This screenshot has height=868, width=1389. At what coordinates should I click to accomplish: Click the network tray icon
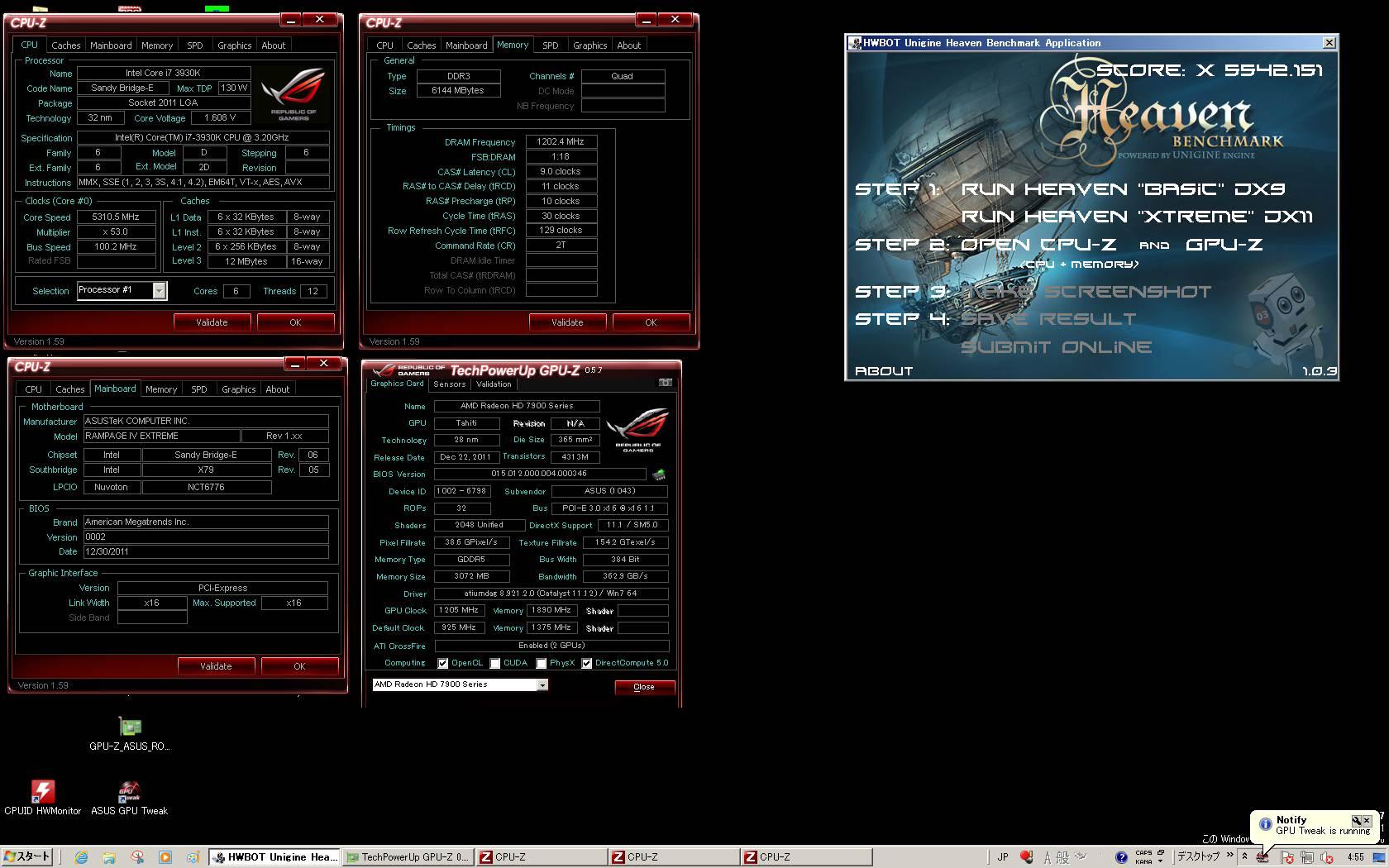pyautogui.click(x=1307, y=857)
